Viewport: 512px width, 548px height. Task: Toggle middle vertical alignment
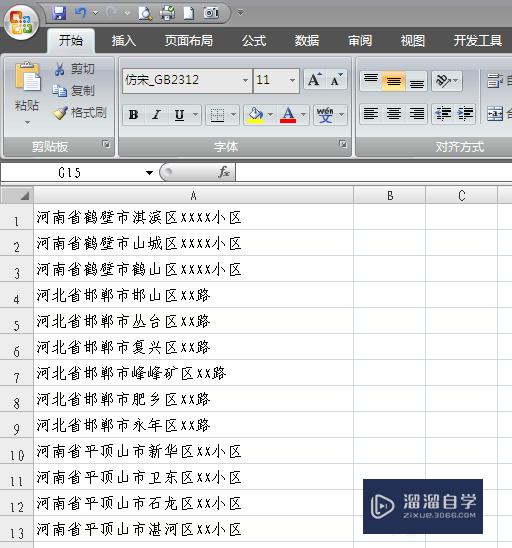tap(394, 81)
